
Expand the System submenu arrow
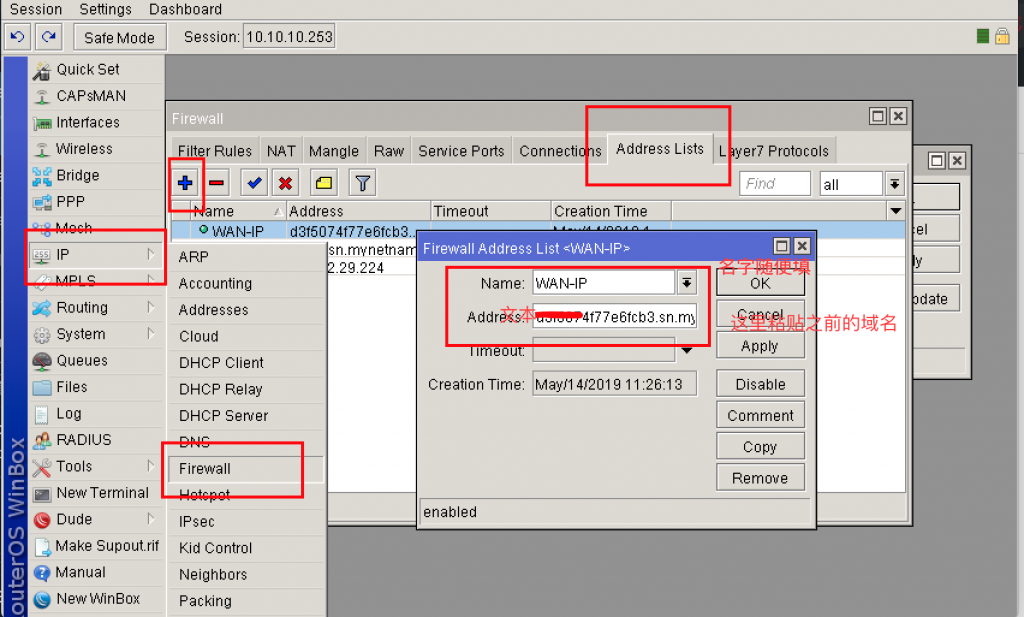click(x=151, y=334)
